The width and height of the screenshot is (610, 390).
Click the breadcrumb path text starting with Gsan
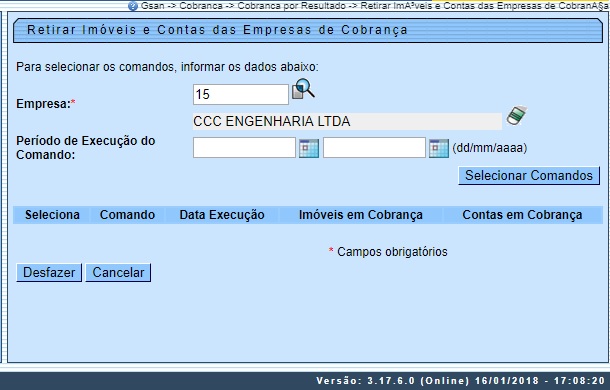[x=375, y=6]
